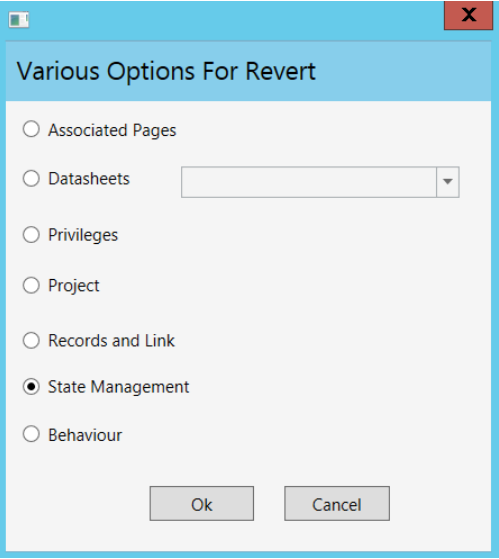The height and width of the screenshot is (559, 499).
Task: Open the Datasheets dropdown arrow
Action: tap(448, 182)
